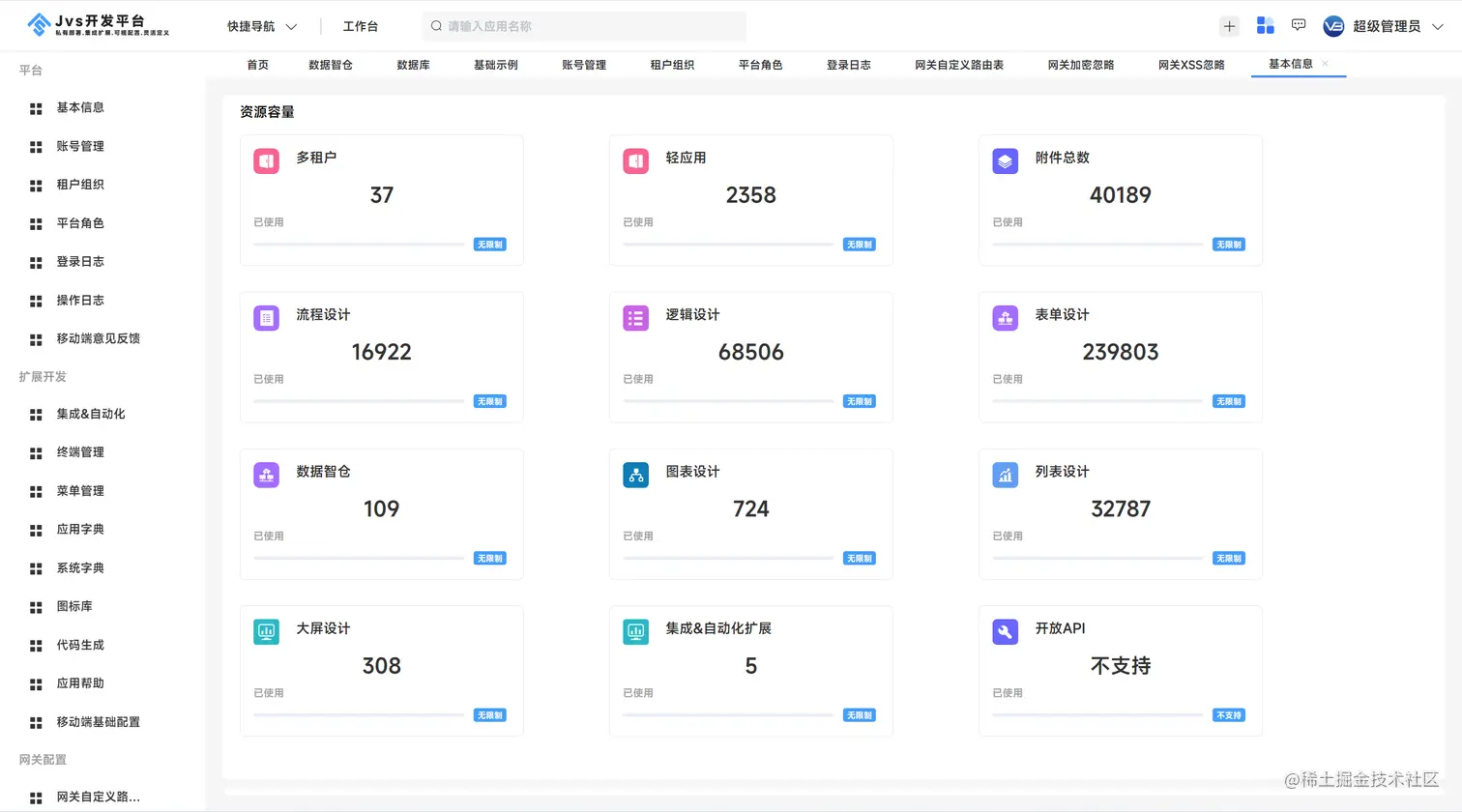Click the 资源容量 section heading
Screen dimensions: 1462x812
tap(268, 112)
